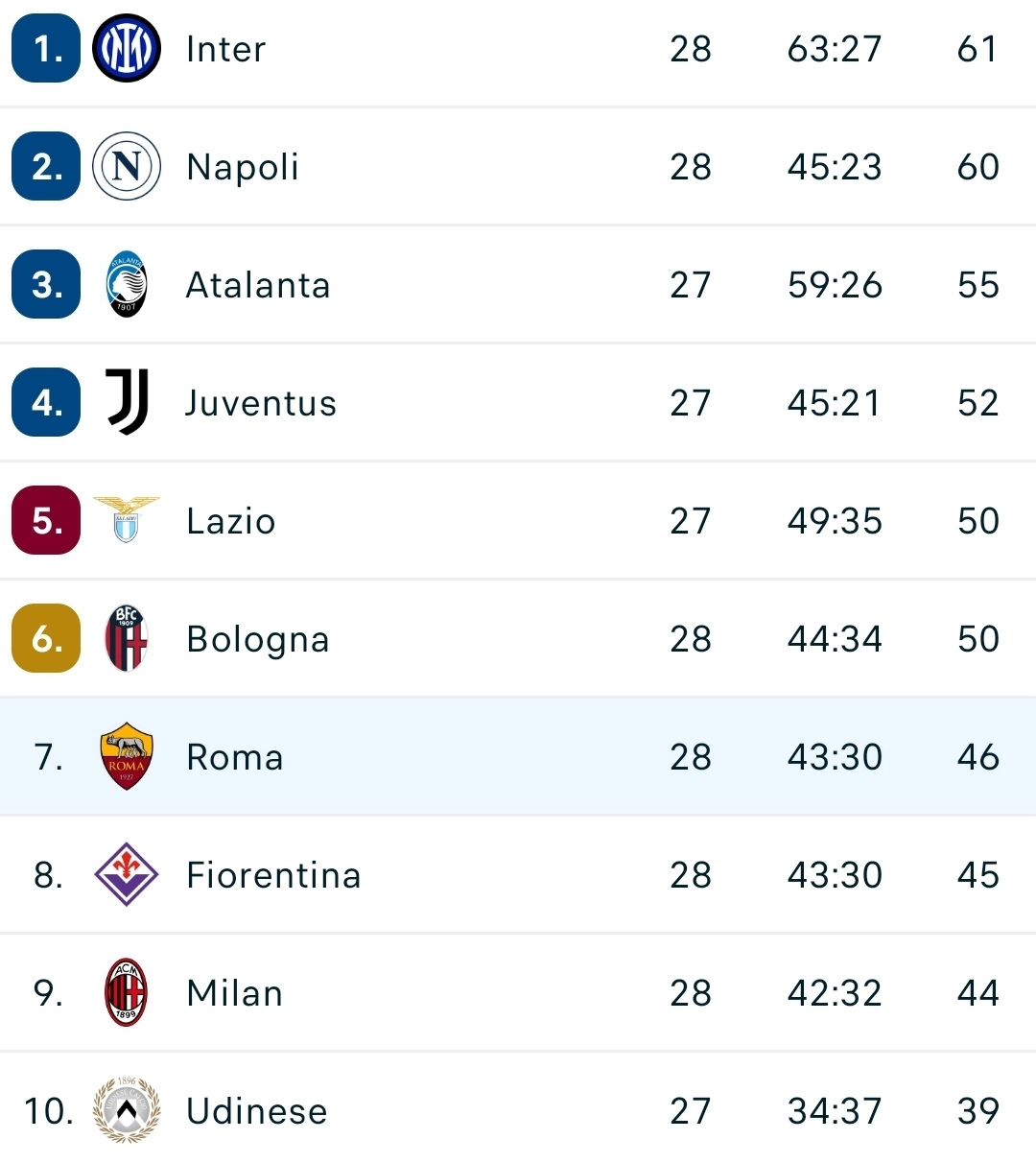Select the Fiorentina purple emblem
Screen dimensions: 1036x1163
point(127,874)
